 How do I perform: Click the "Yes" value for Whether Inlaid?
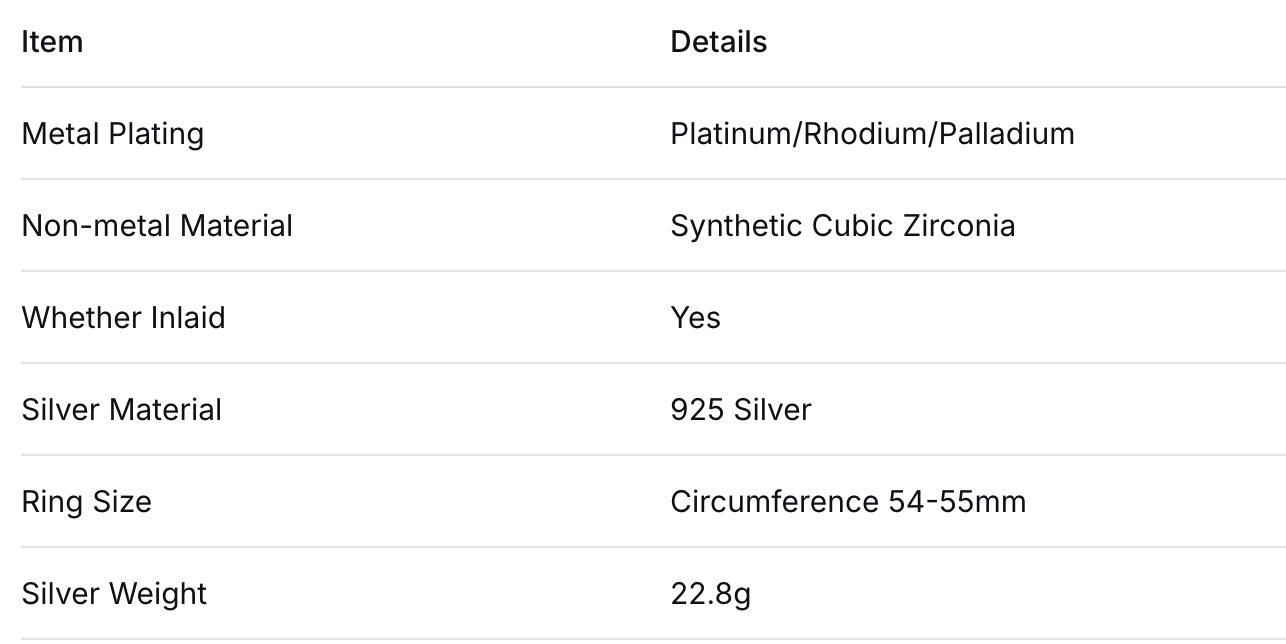pyautogui.click(x=695, y=318)
